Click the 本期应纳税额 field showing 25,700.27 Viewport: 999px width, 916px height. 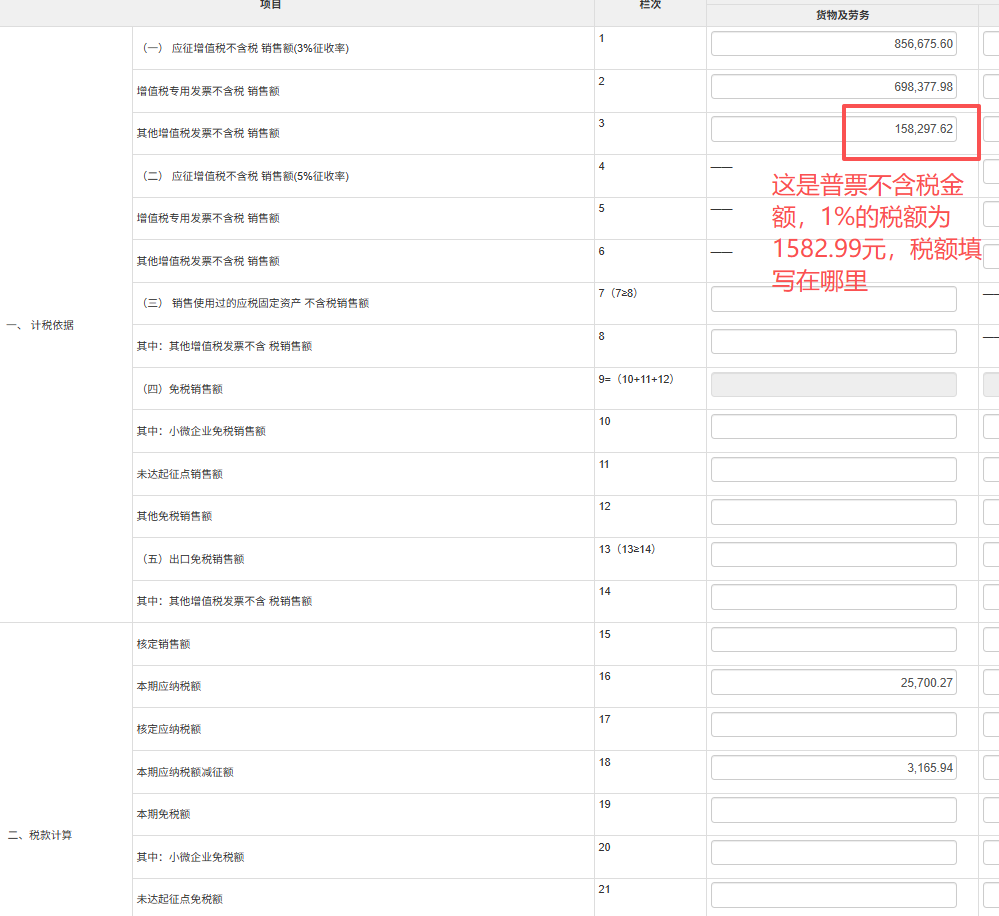coord(833,683)
